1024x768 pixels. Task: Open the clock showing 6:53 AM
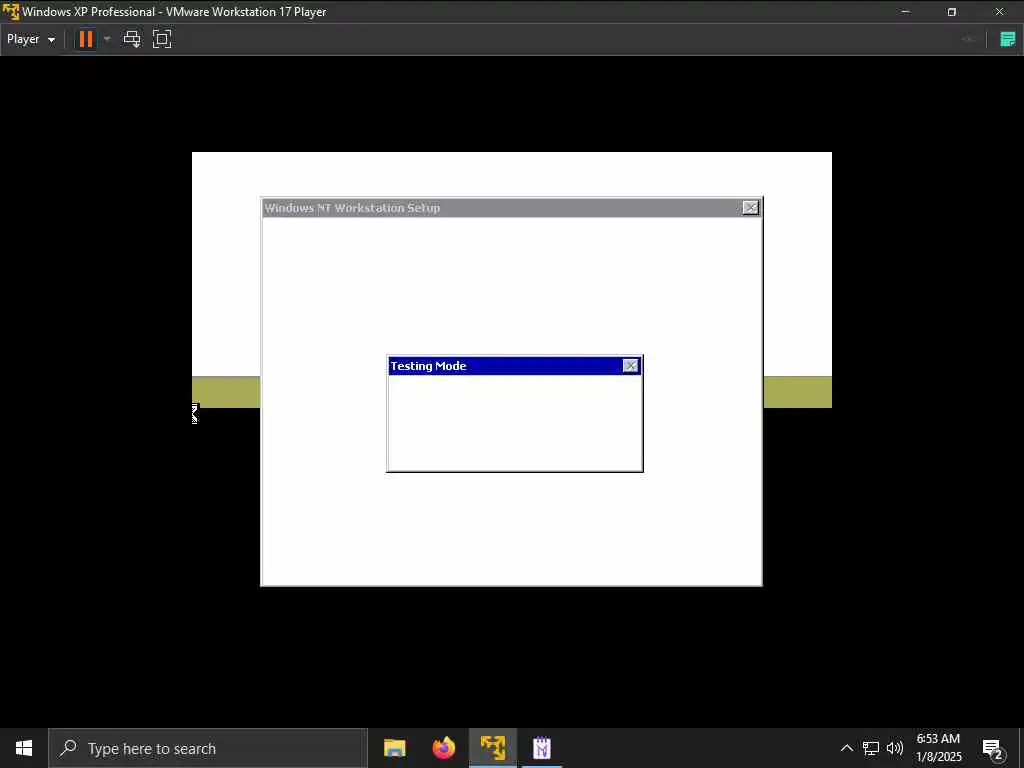pos(938,748)
